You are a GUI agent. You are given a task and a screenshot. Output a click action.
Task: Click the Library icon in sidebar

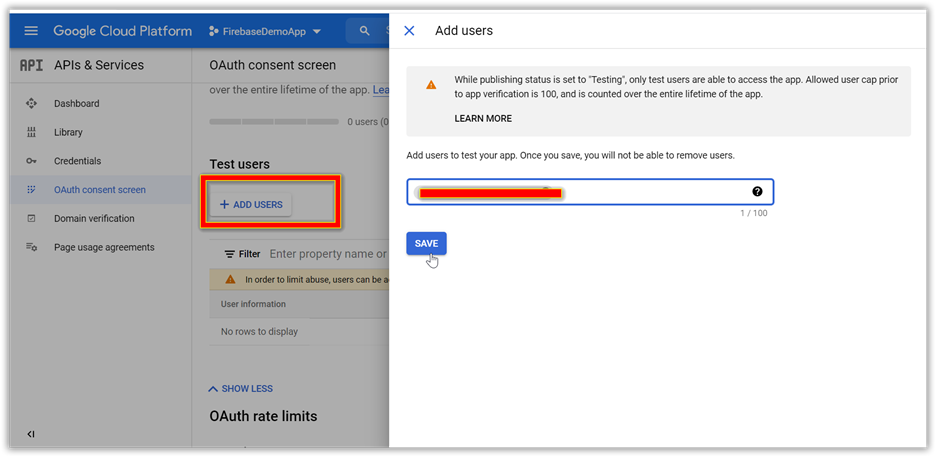[31, 132]
